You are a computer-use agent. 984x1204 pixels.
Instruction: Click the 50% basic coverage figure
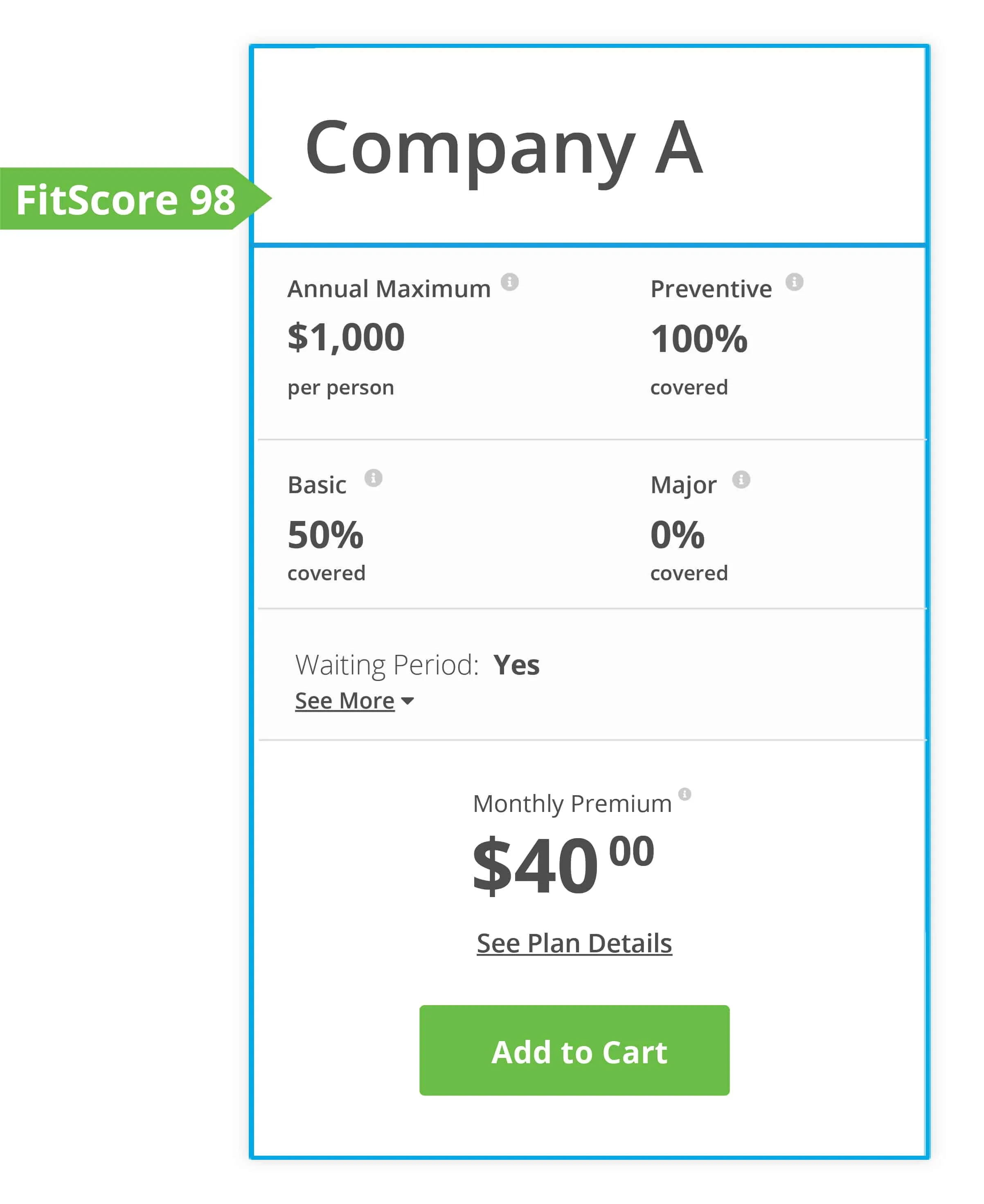[325, 534]
